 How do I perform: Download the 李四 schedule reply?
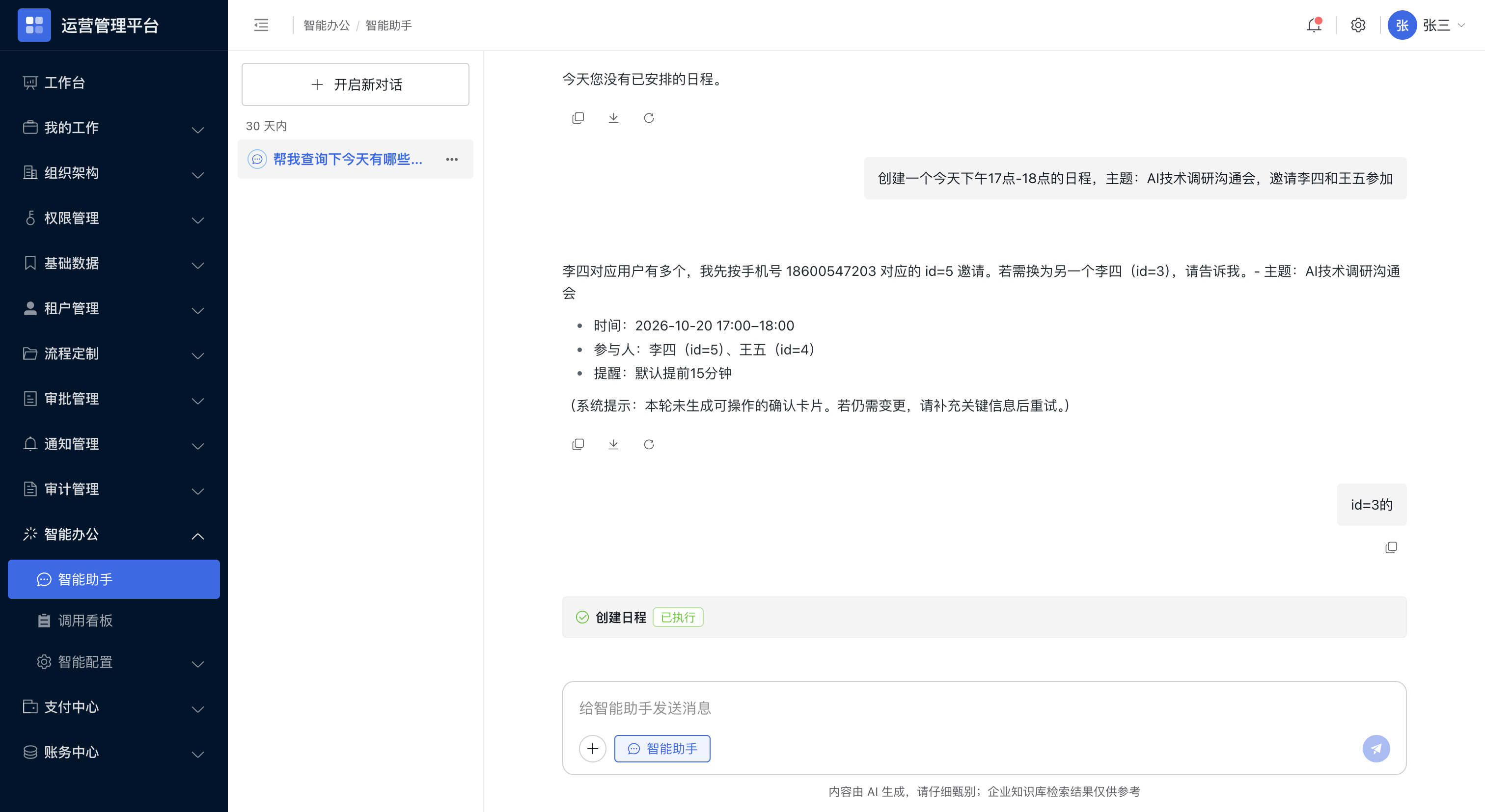tap(613, 444)
